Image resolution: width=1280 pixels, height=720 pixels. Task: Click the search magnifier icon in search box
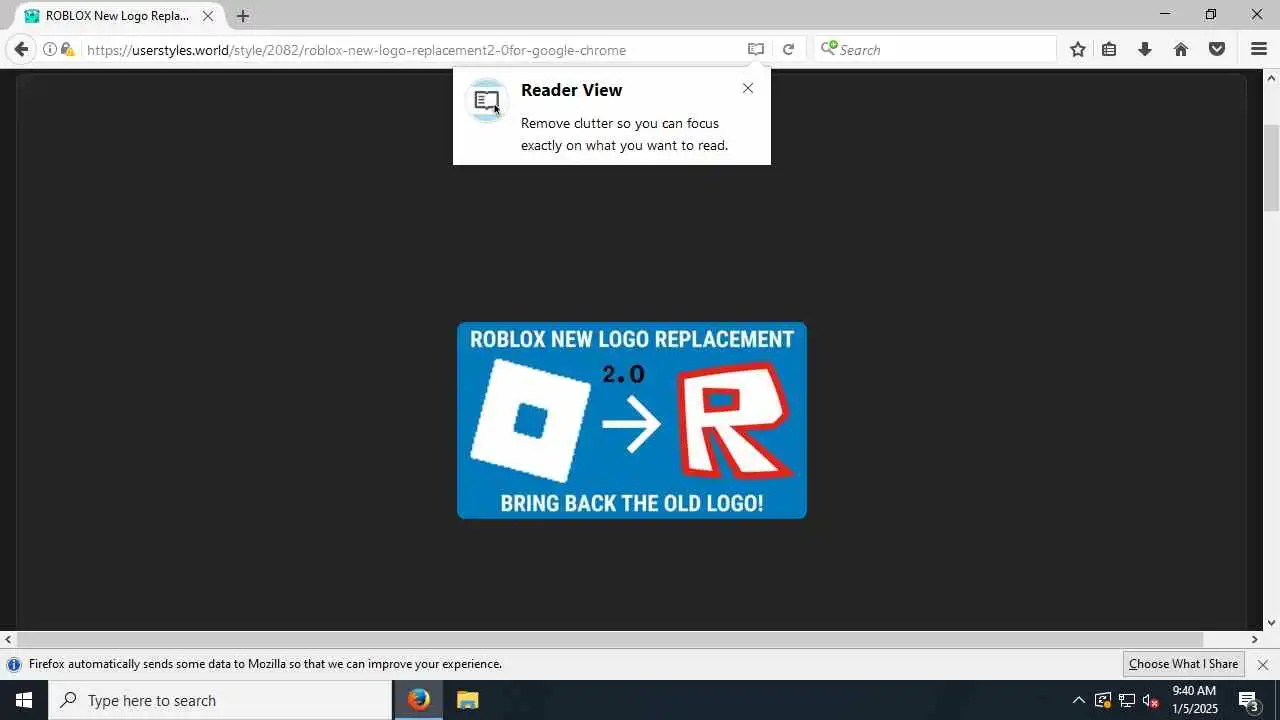pos(828,48)
